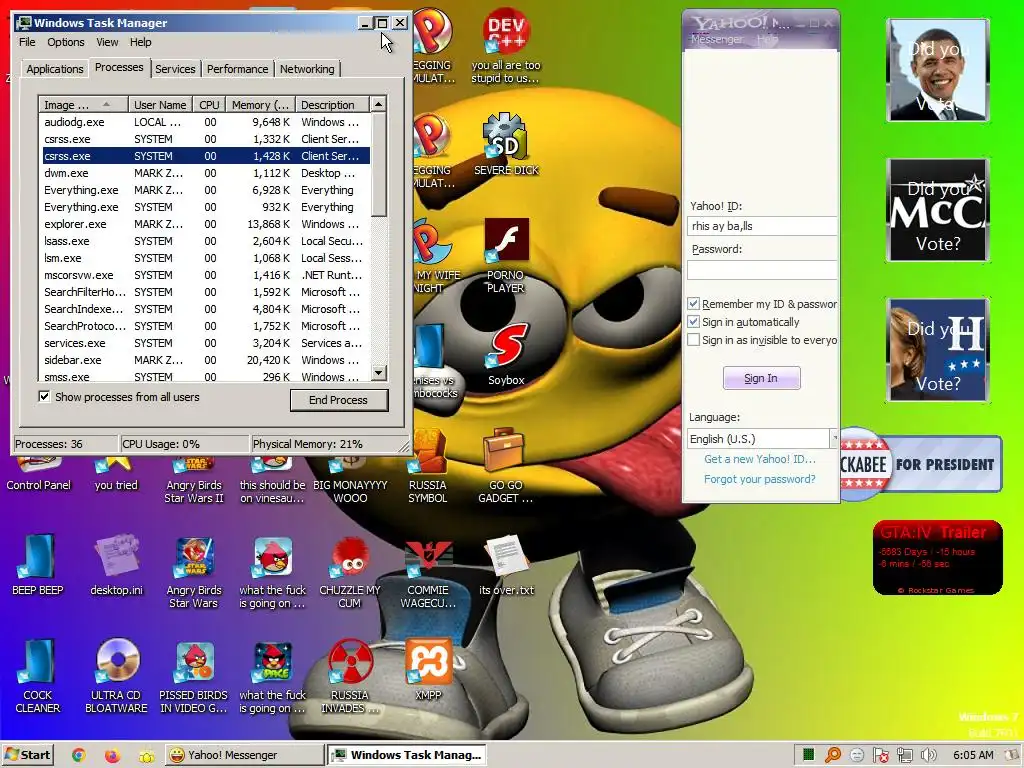
Task: Switch to the Applications tab
Action: pyautogui.click(x=55, y=69)
